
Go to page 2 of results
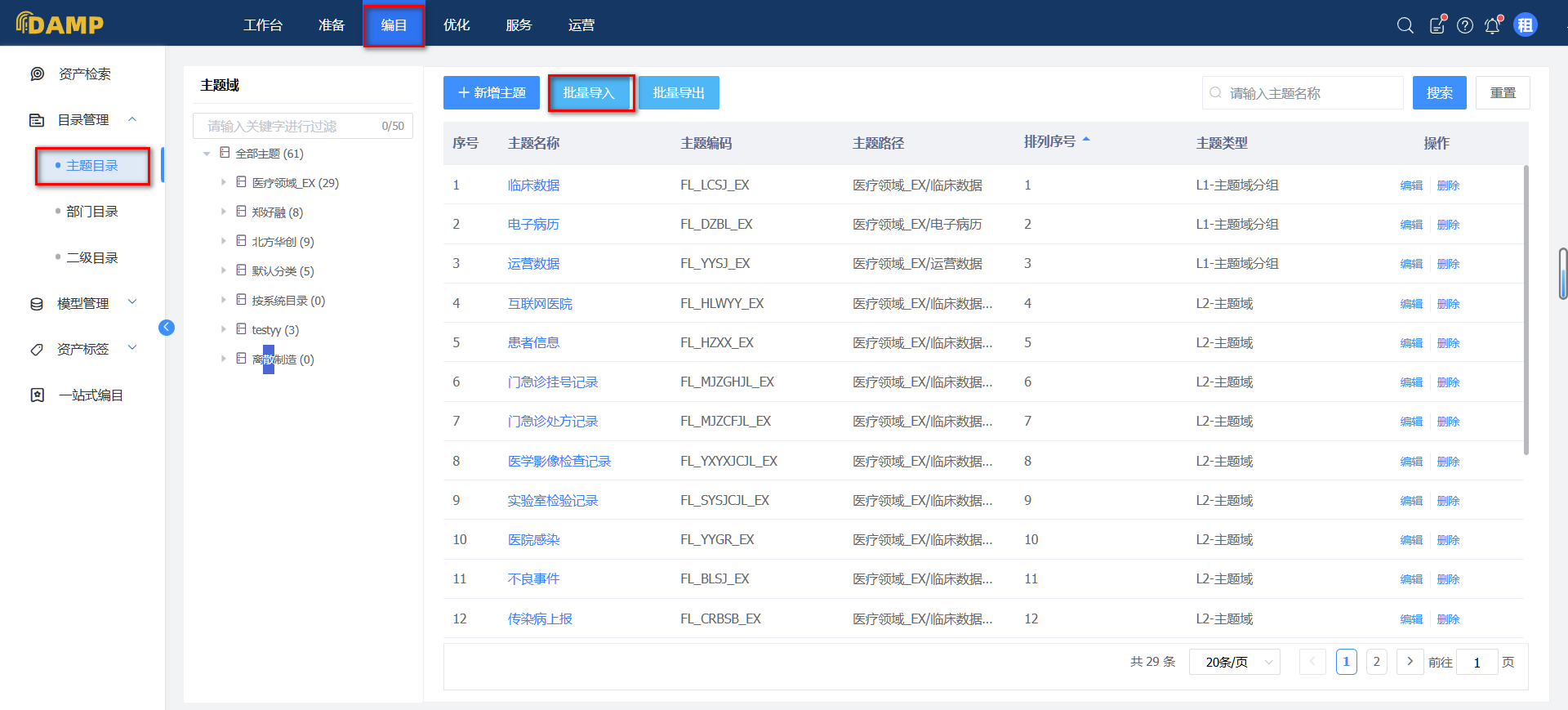point(1376,662)
